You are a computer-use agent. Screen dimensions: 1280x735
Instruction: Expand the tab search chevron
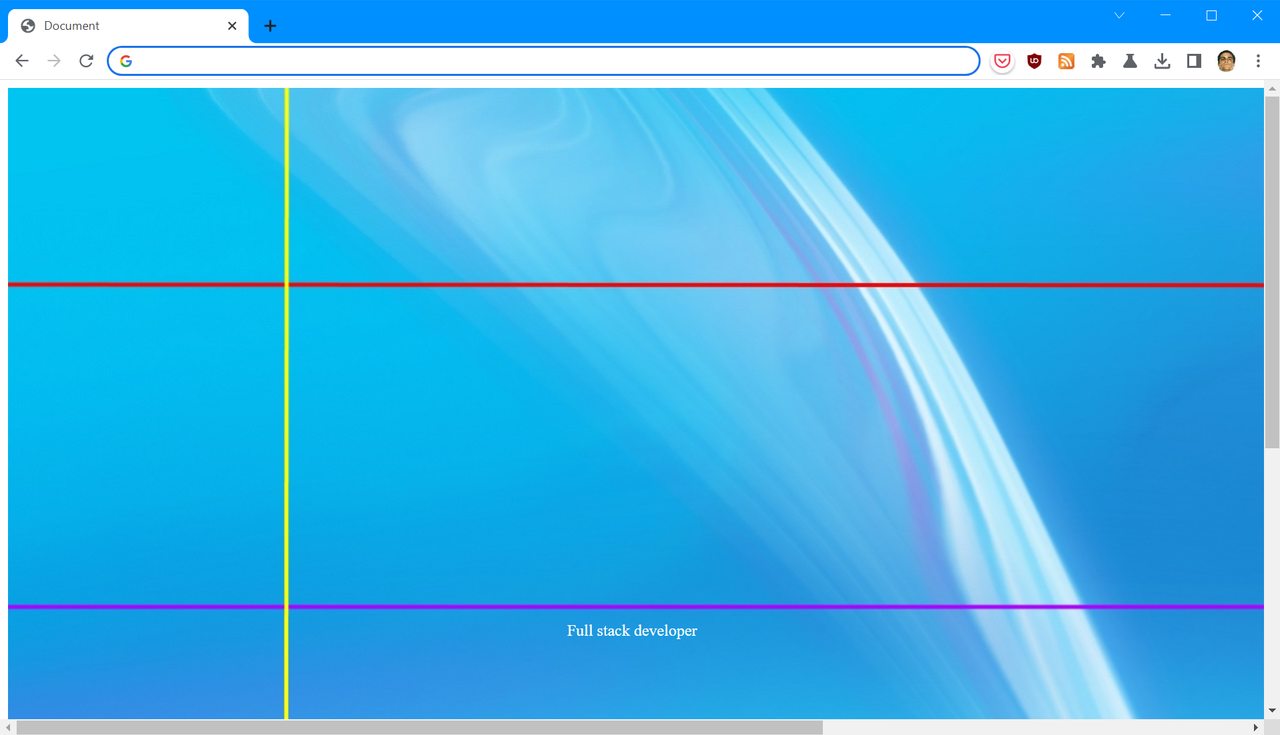(x=1119, y=15)
